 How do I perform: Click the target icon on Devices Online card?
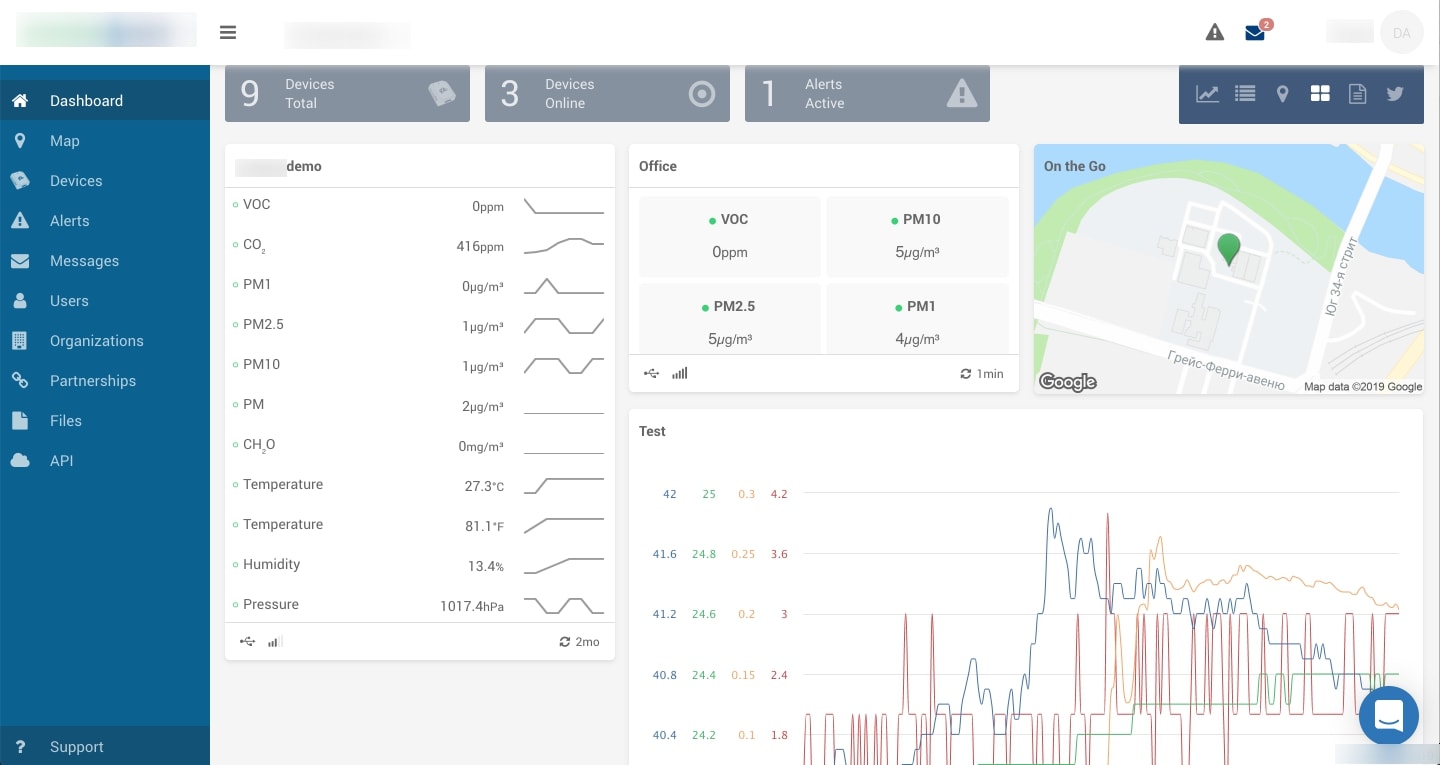click(703, 94)
